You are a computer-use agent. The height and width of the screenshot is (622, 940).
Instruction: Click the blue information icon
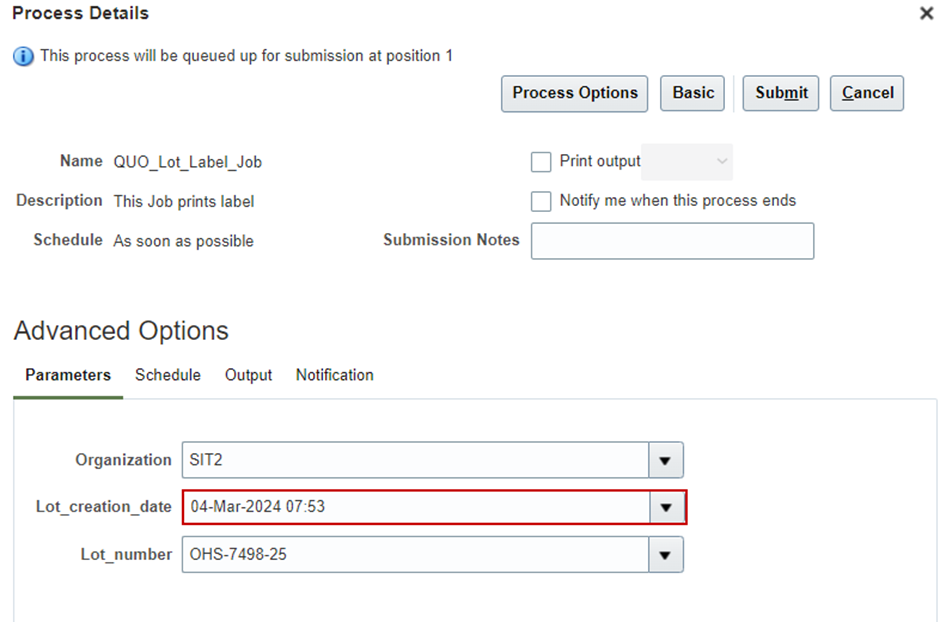23,56
